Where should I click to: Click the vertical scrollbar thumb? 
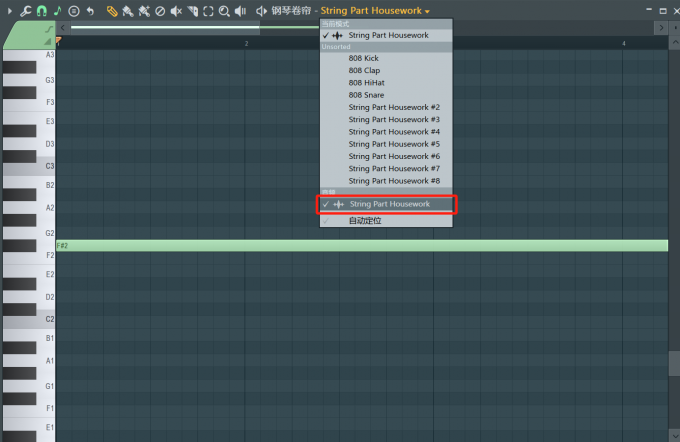click(x=675, y=363)
